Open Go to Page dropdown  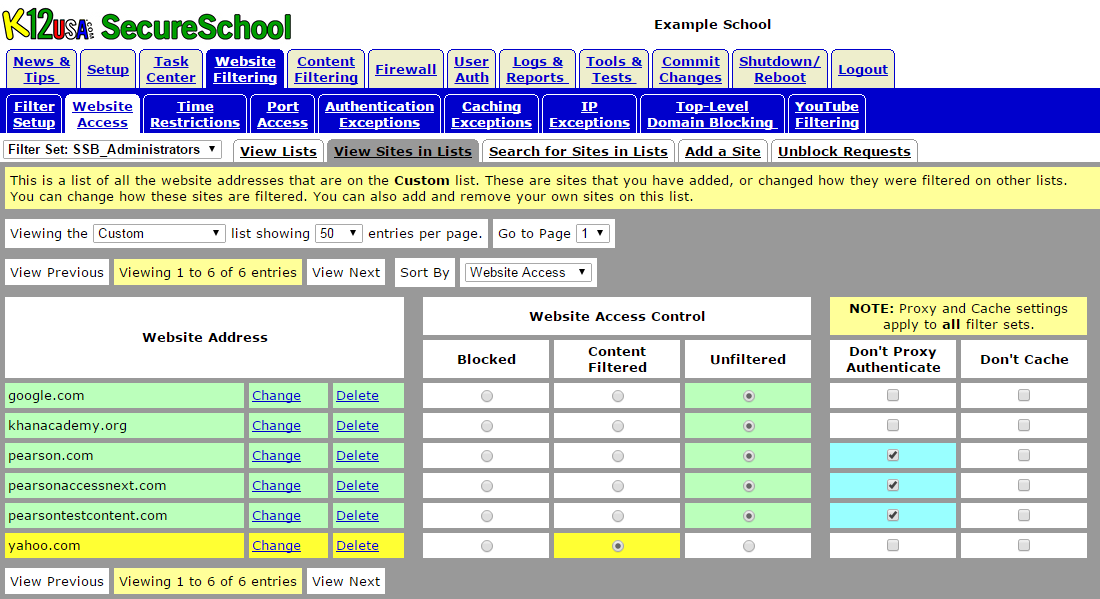pos(593,234)
